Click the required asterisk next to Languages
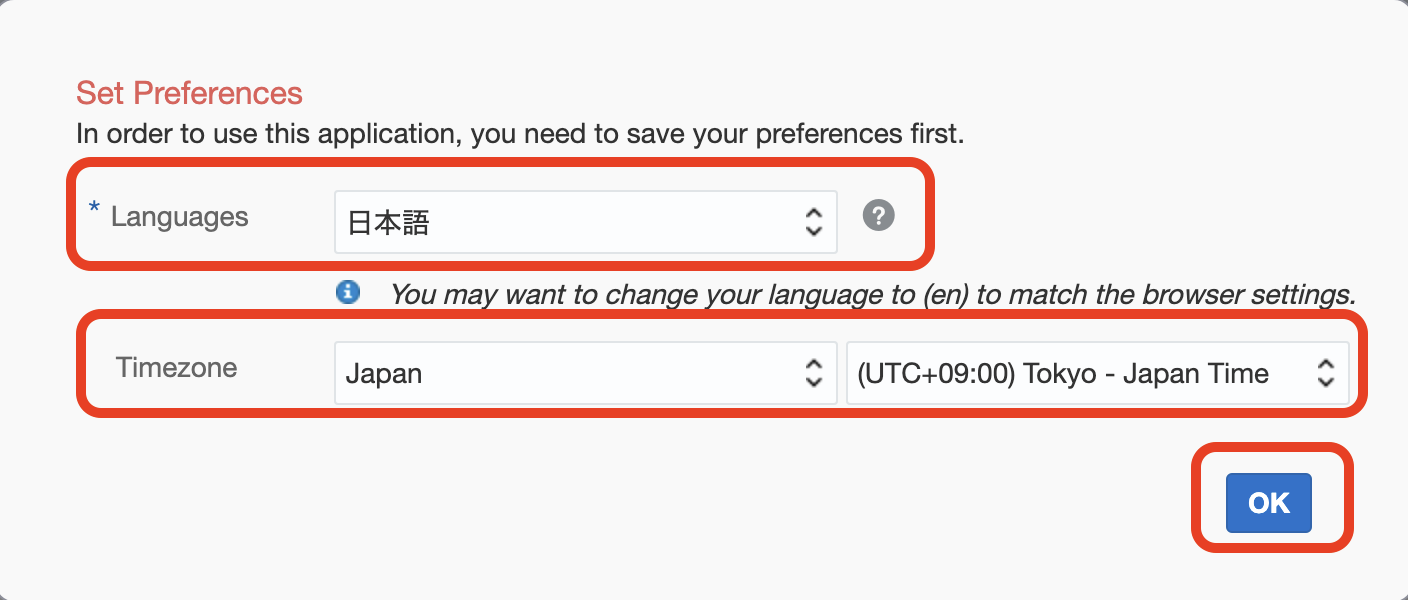 coord(94,210)
